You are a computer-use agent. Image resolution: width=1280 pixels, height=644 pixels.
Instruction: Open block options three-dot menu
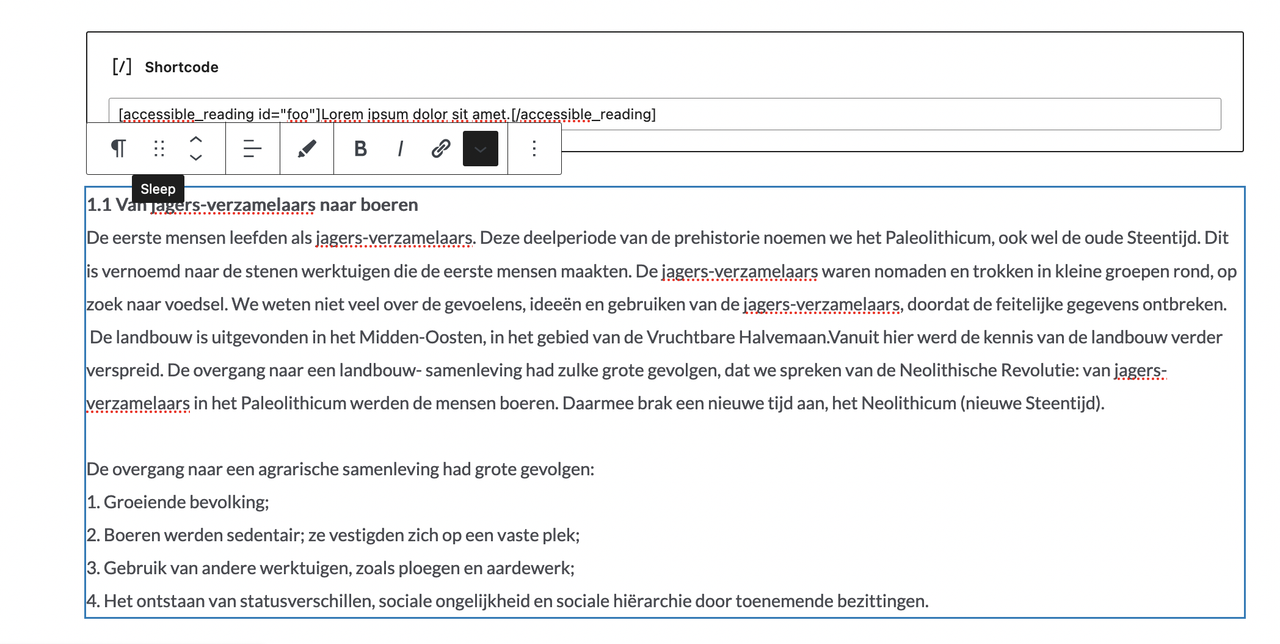[x=534, y=149]
